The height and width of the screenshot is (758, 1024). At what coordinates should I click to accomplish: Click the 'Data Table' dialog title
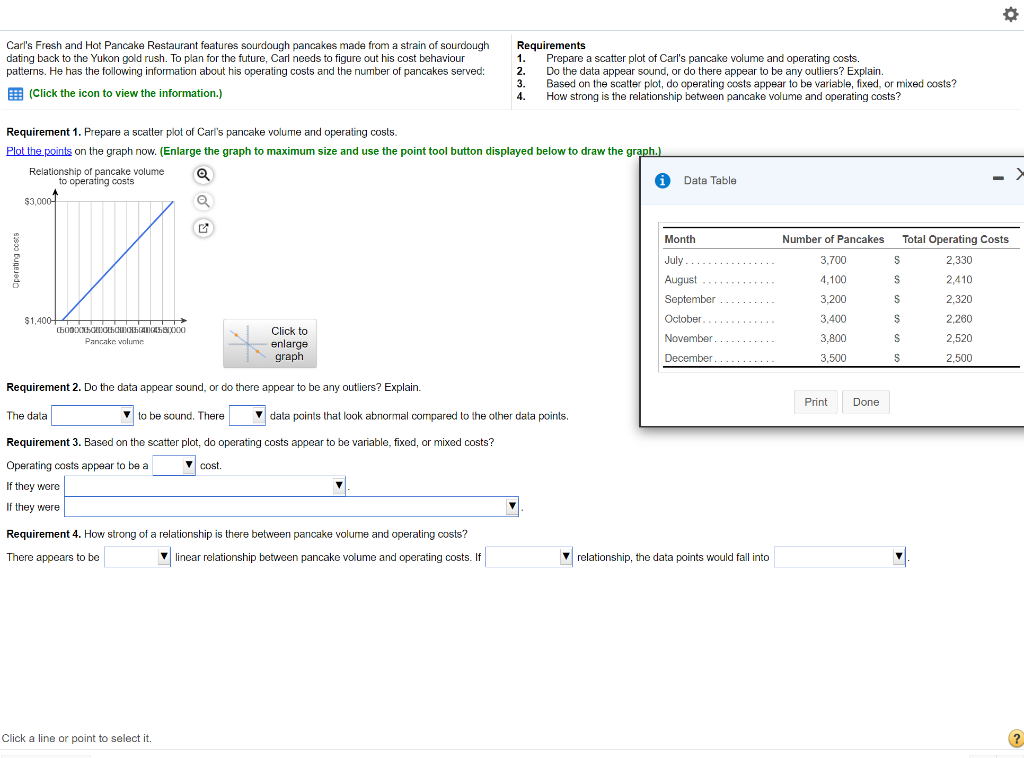[x=710, y=180]
